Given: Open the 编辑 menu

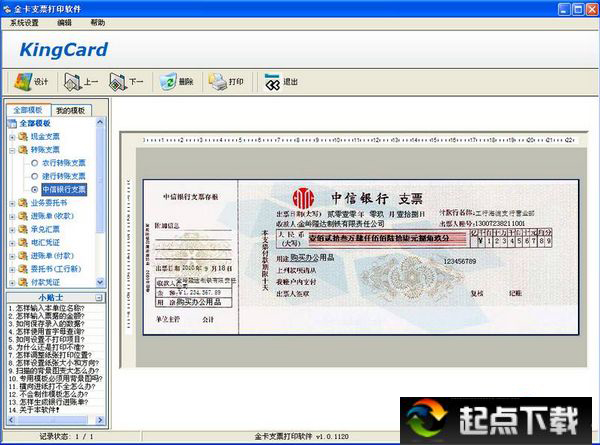Looking at the screenshot, I should 64,23.
